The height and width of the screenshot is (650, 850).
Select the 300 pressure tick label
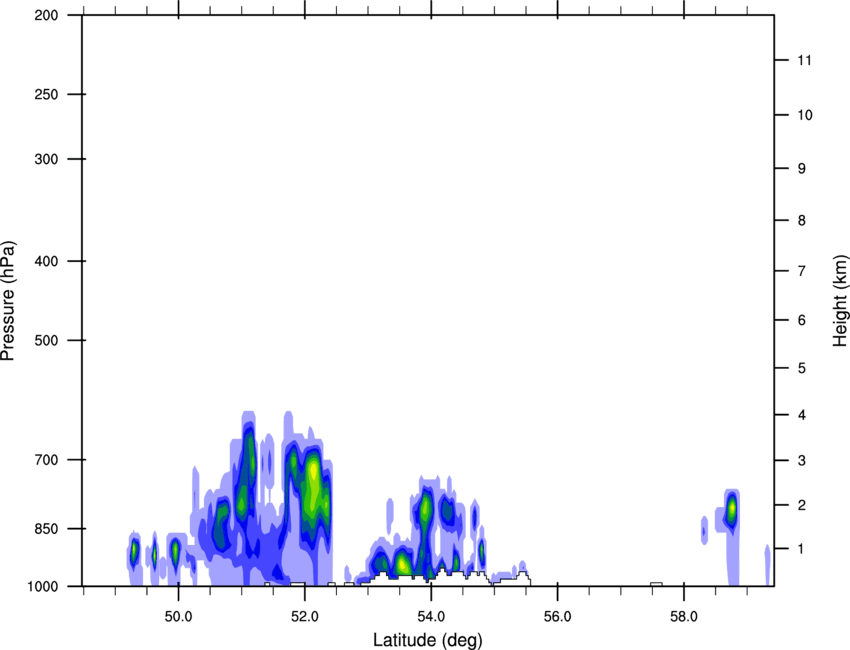pos(46,159)
